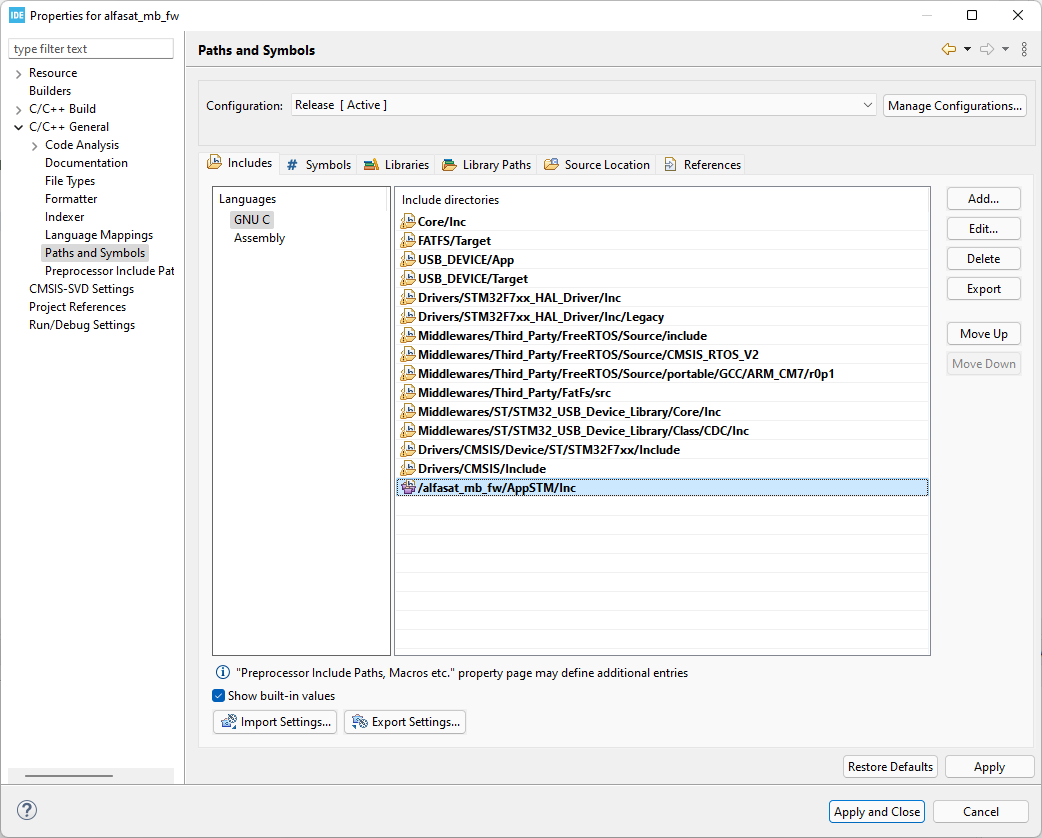
Task: Switch to the Library Paths tab
Action: coord(487,165)
